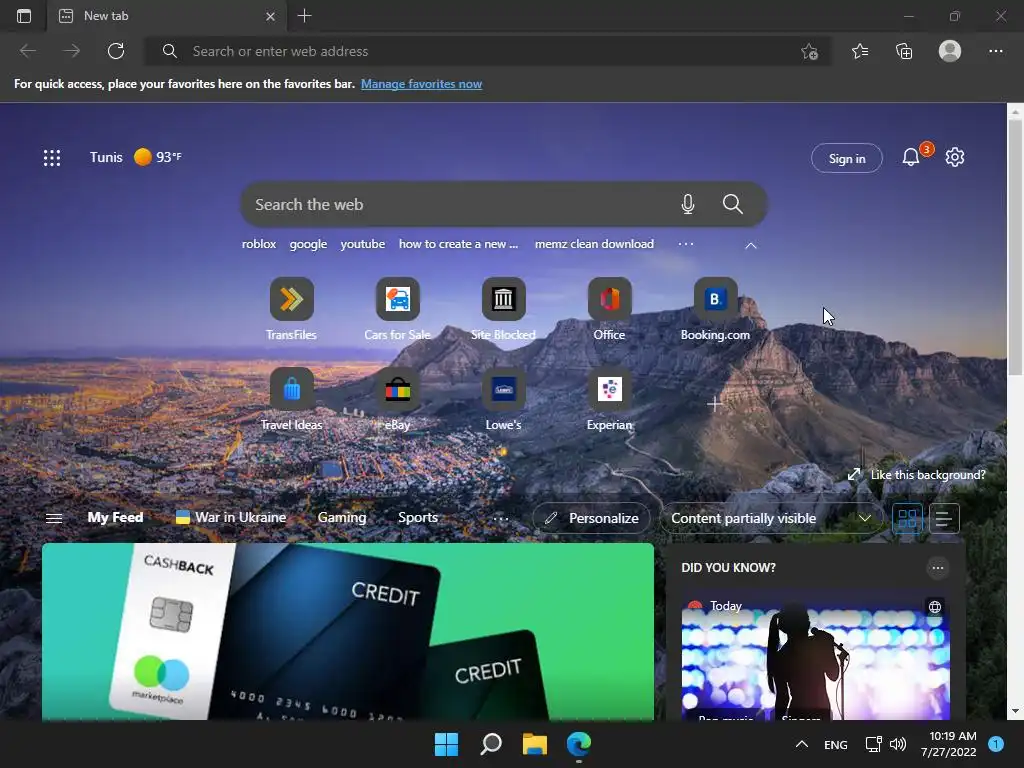Select the My Feed tab
This screenshot has width=1024, height=768.
click(x=116, y=517)
